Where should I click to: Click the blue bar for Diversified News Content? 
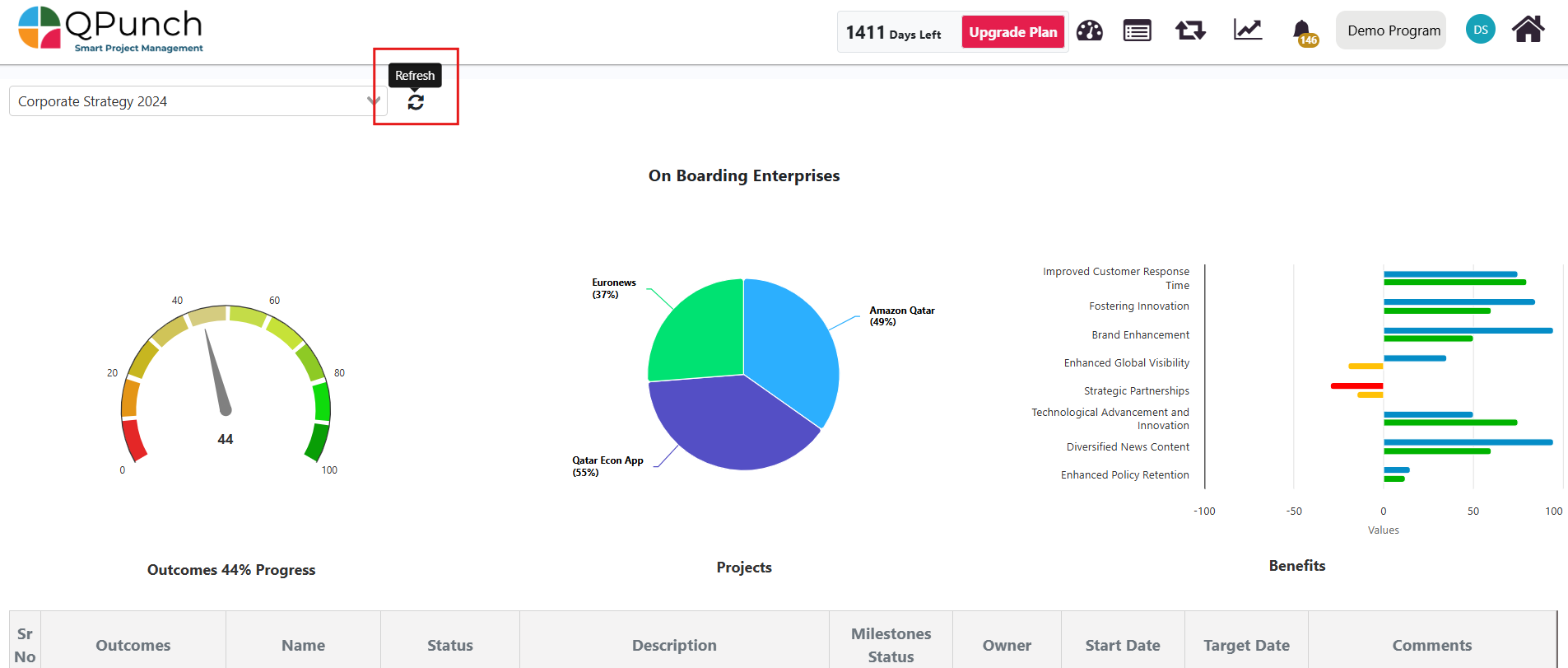1468,442
